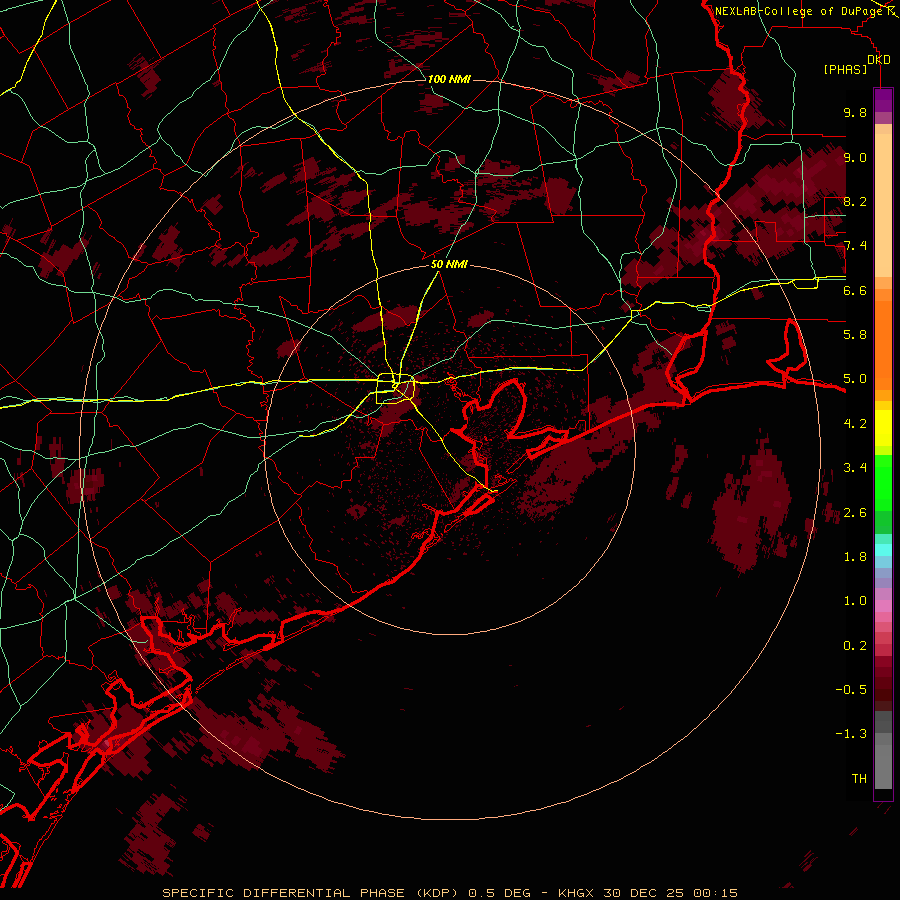Click the NEXLAB-College of DuPage label
The width and height of the screenshot is (900, 900).
pos(798,11)
